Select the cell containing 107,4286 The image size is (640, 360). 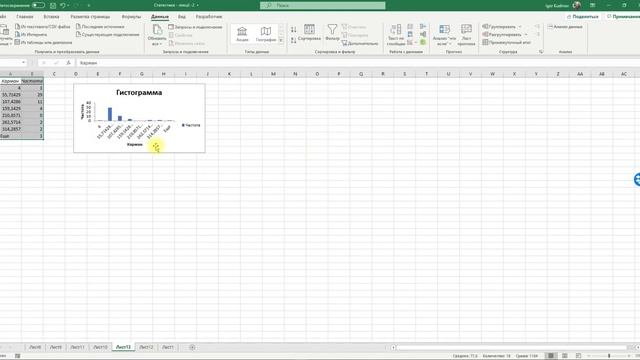11,102
